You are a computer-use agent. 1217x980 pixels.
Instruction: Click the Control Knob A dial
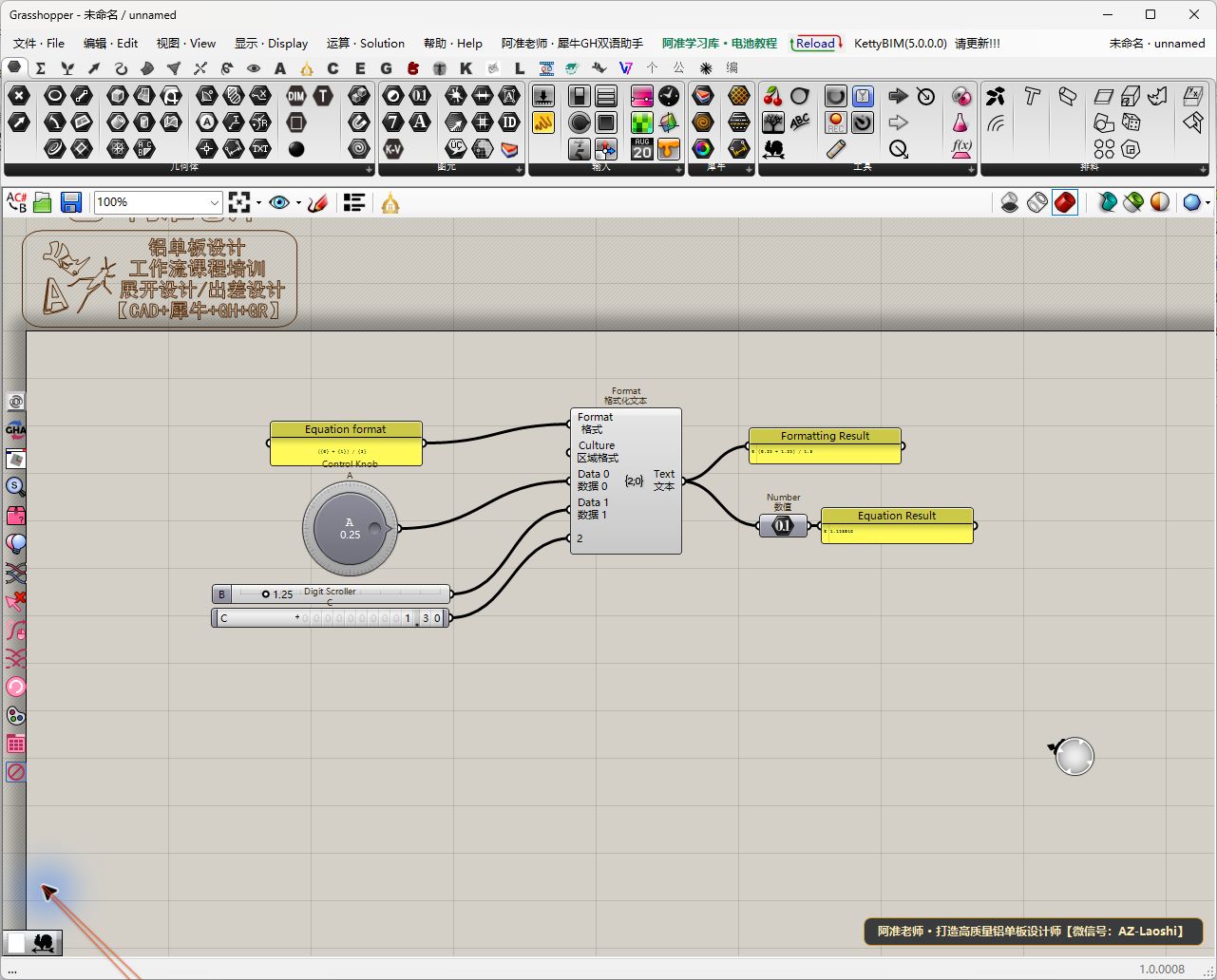coord(351,529)
